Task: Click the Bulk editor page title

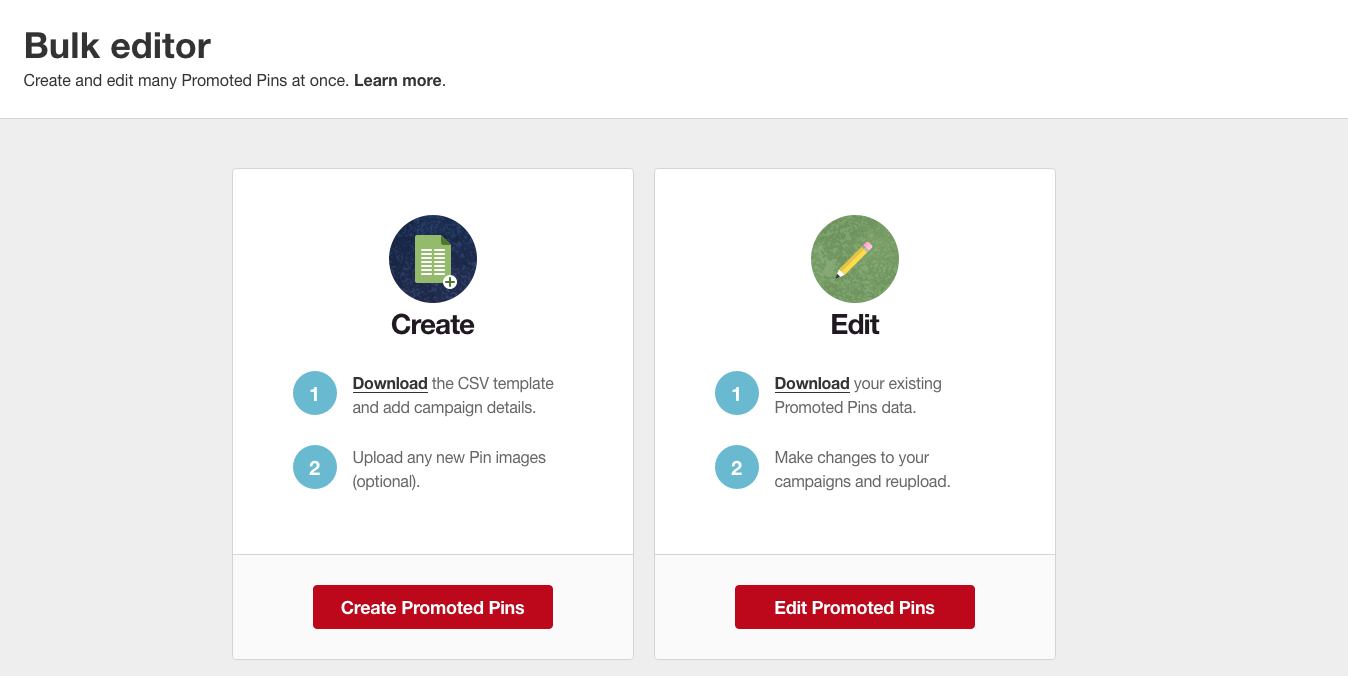Action: coord(117,46)
